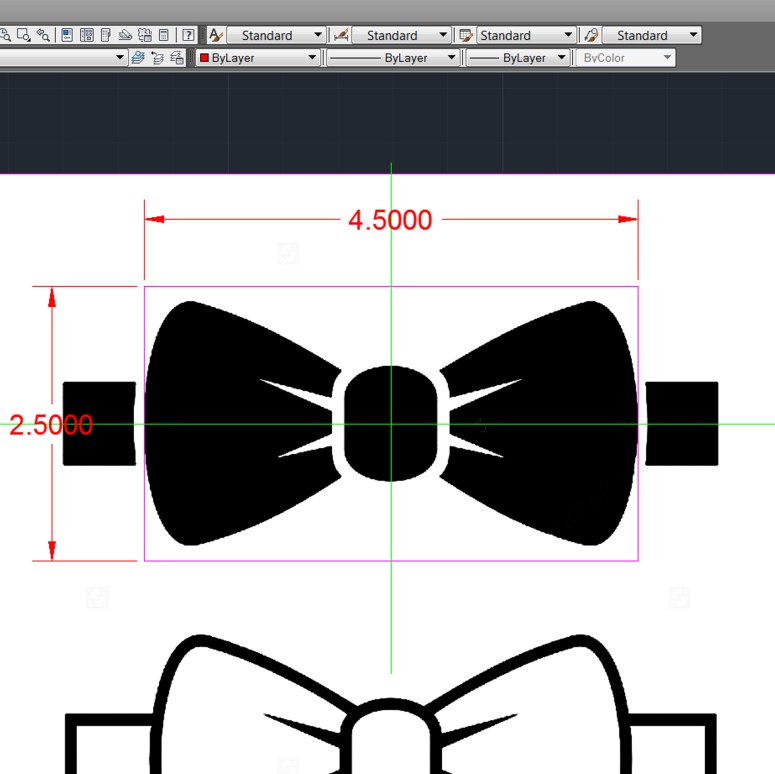Open the DesignCenter icon
This screenshot has width=775, height=774.
tap(87, 35)
